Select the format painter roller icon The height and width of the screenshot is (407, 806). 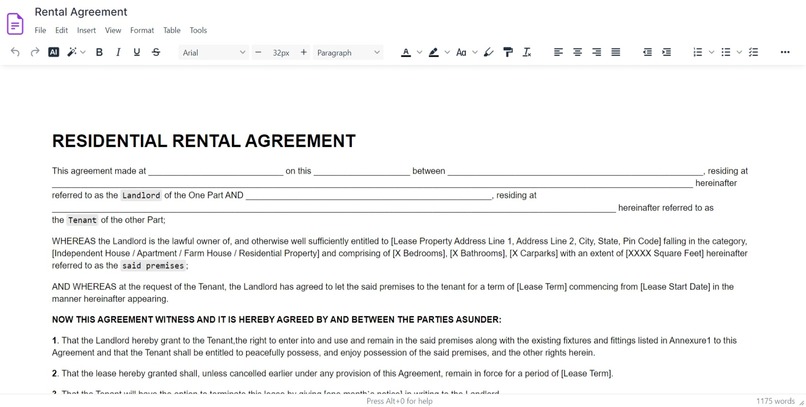click(x=508, y=52)
